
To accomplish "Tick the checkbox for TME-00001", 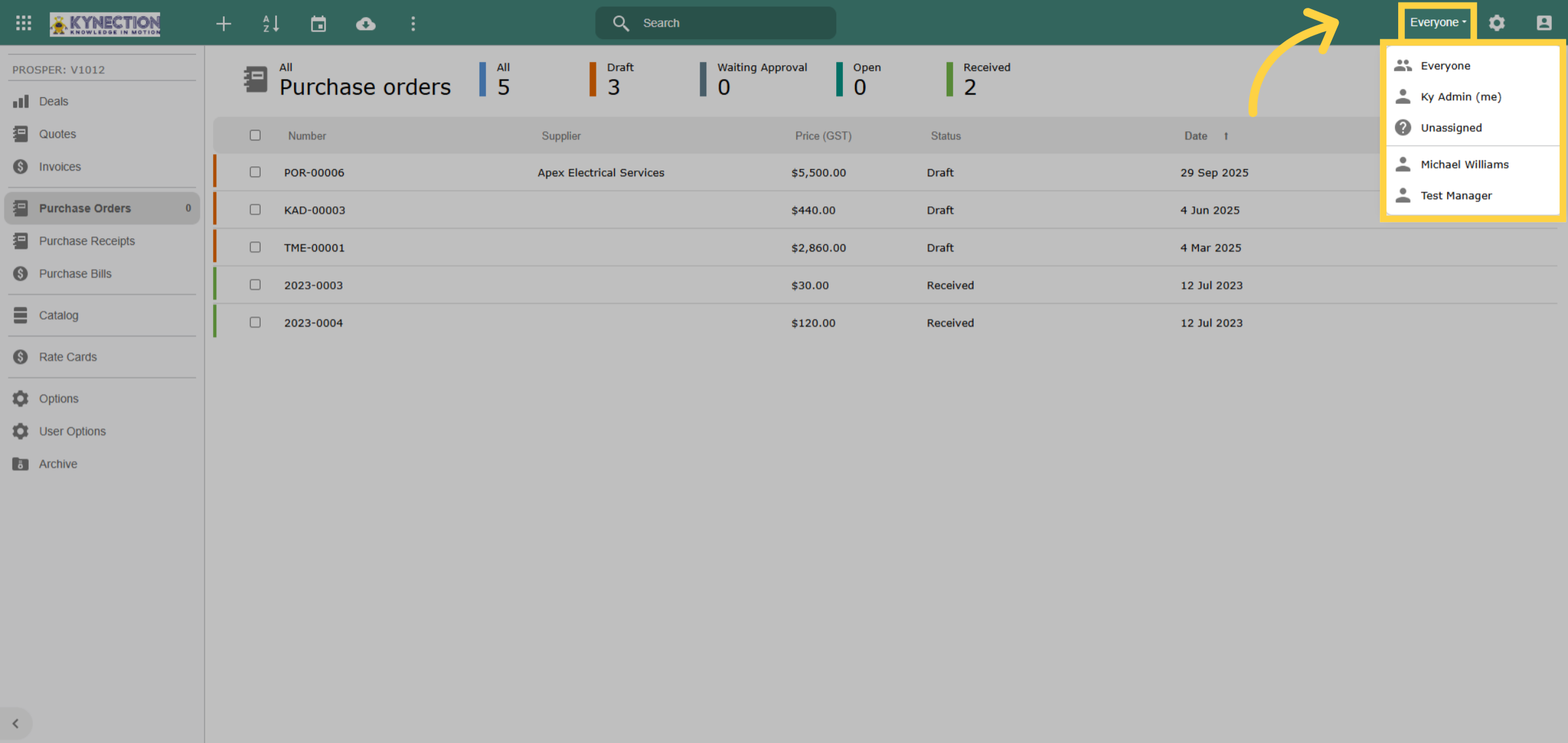I will [x=255, y=247].
